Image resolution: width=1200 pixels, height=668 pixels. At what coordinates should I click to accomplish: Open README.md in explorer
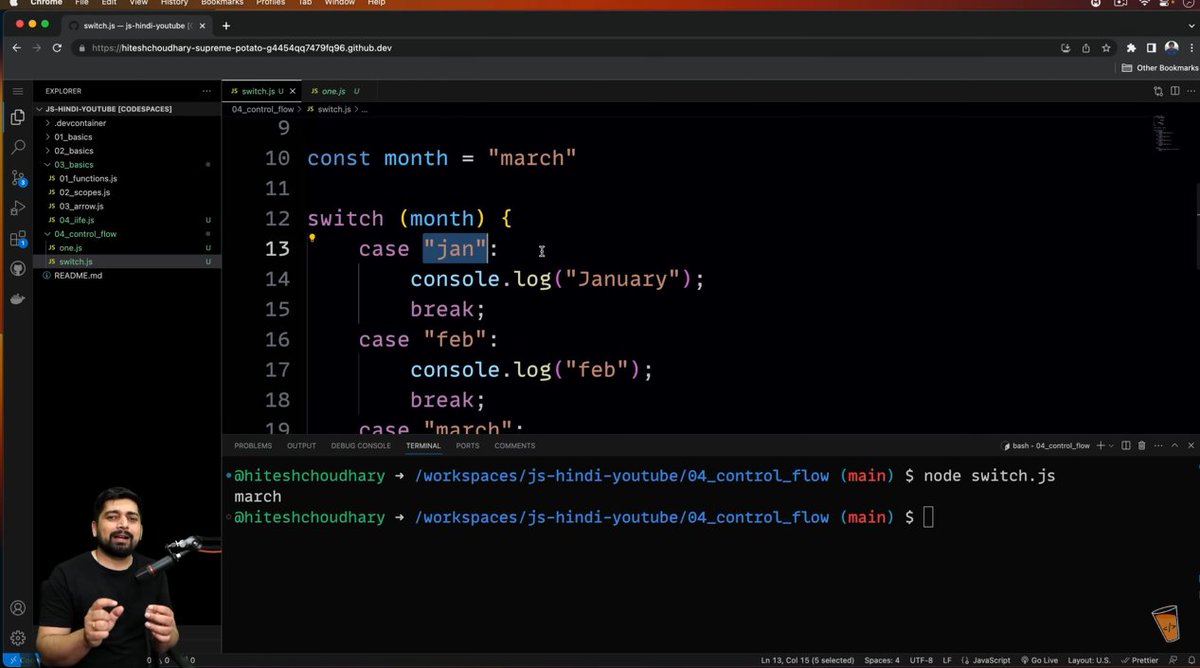(127, 275)
